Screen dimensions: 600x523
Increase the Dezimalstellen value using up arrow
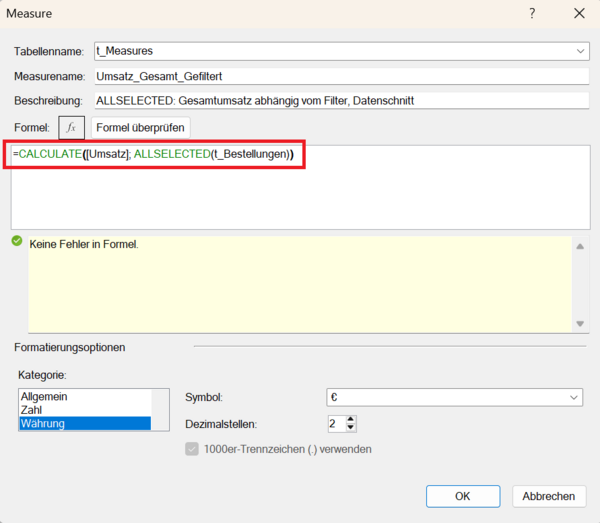point(350,419)
